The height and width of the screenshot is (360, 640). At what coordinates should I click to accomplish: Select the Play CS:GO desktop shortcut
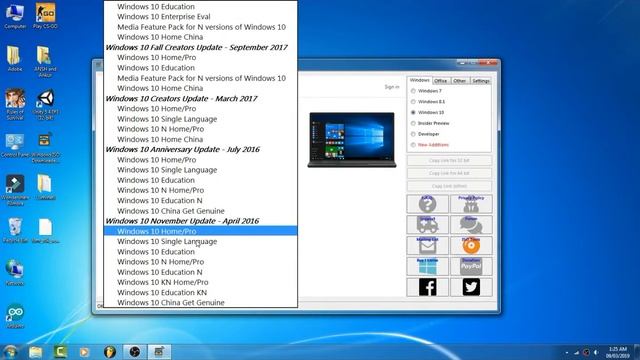(x=45, y=16)
